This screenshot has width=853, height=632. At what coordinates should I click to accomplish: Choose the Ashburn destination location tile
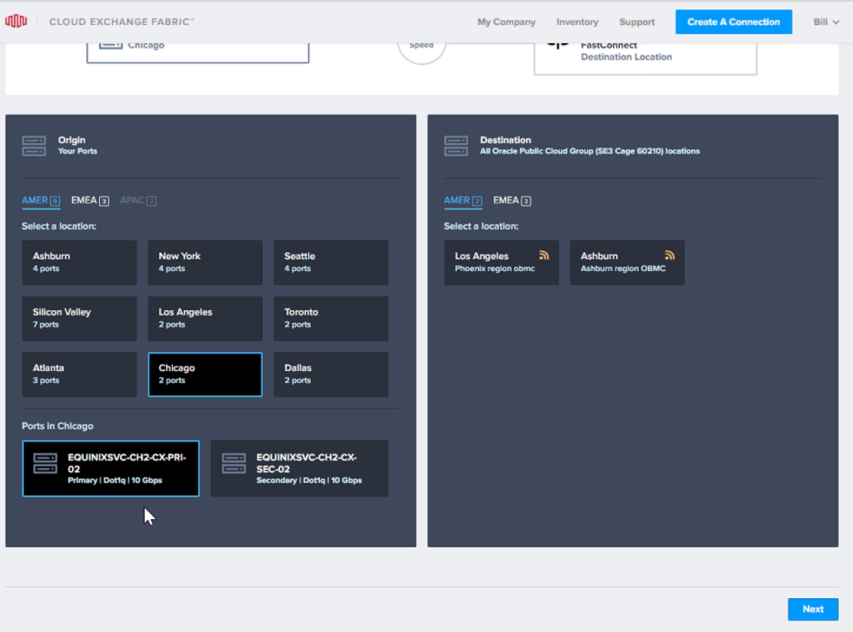click(x=627, y=262)
